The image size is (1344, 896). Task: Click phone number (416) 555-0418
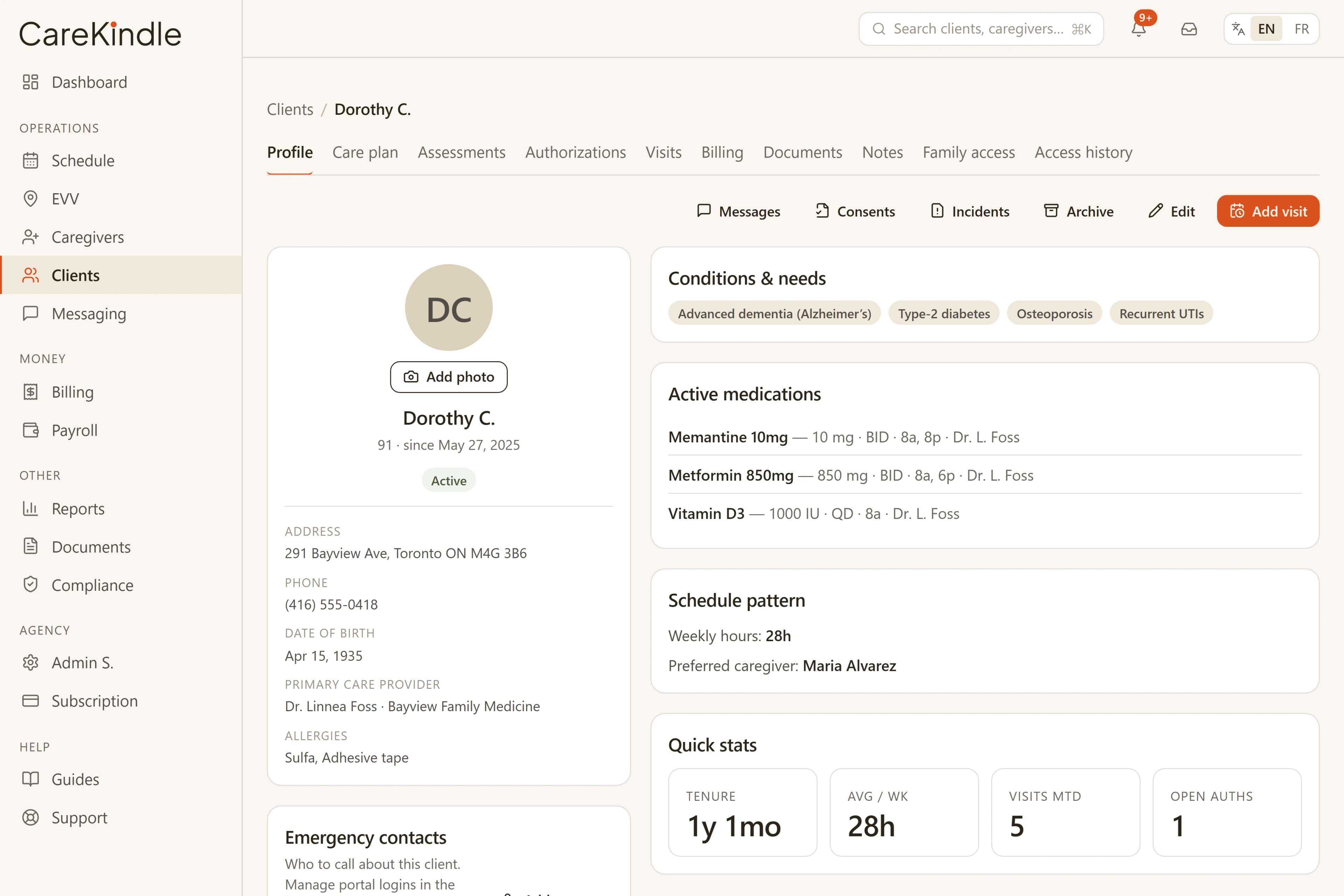[331, 604]
